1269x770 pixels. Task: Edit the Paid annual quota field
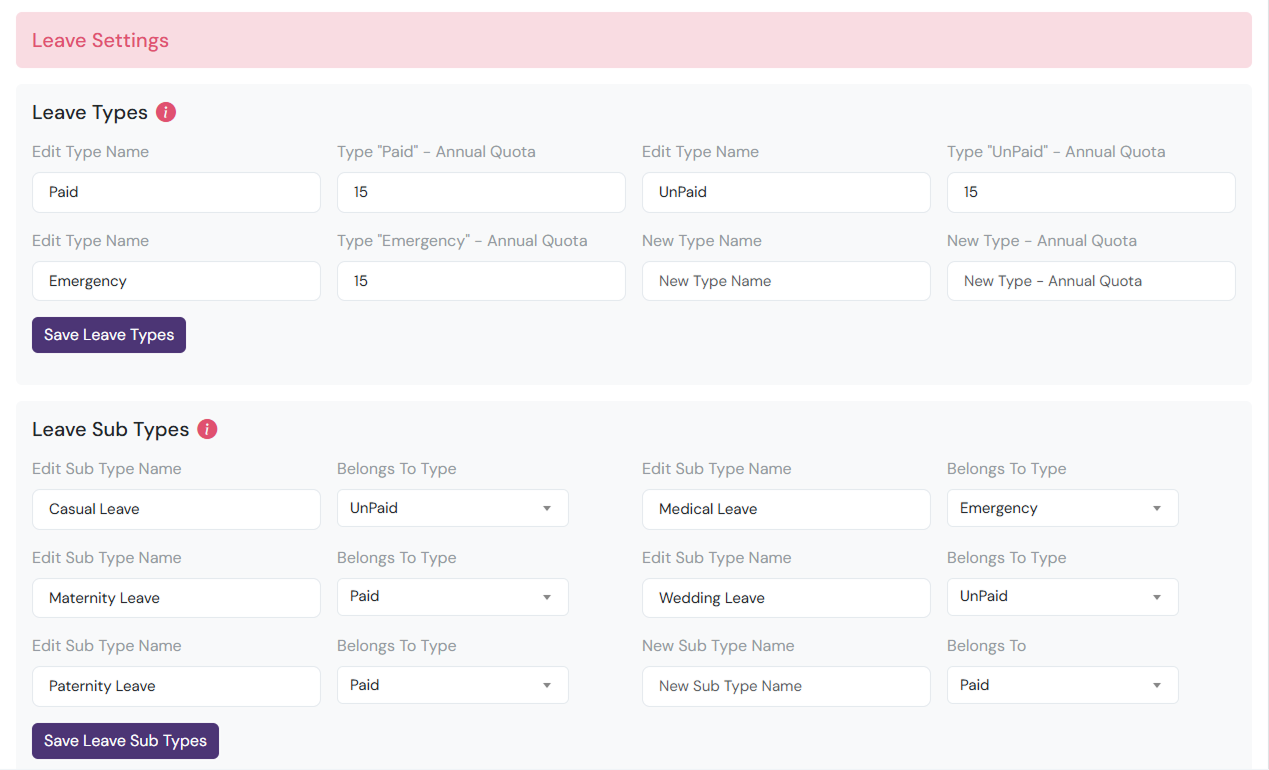coord(481,192)
